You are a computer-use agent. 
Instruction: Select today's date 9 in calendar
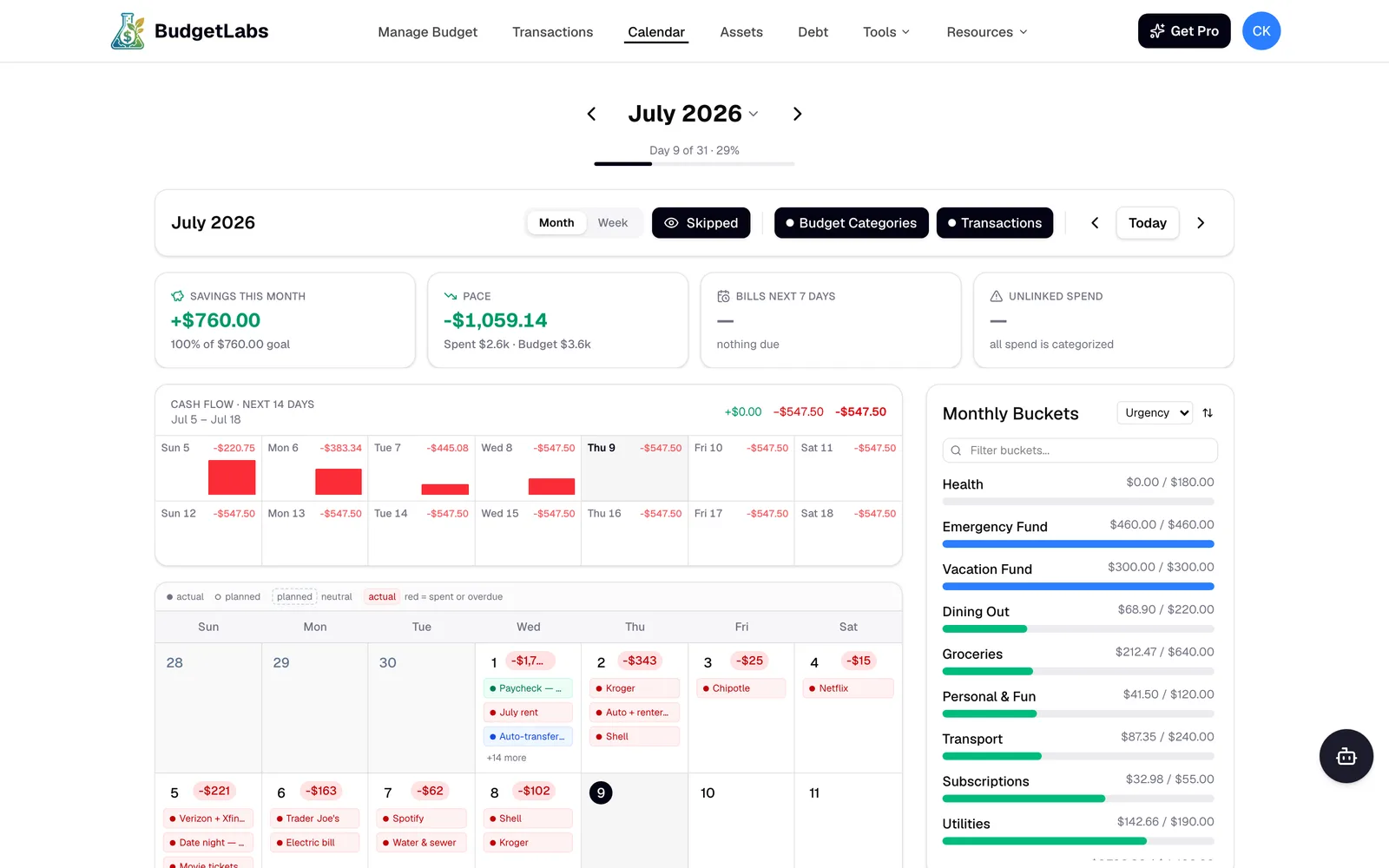pyautogui.click(x=601, y=792)
